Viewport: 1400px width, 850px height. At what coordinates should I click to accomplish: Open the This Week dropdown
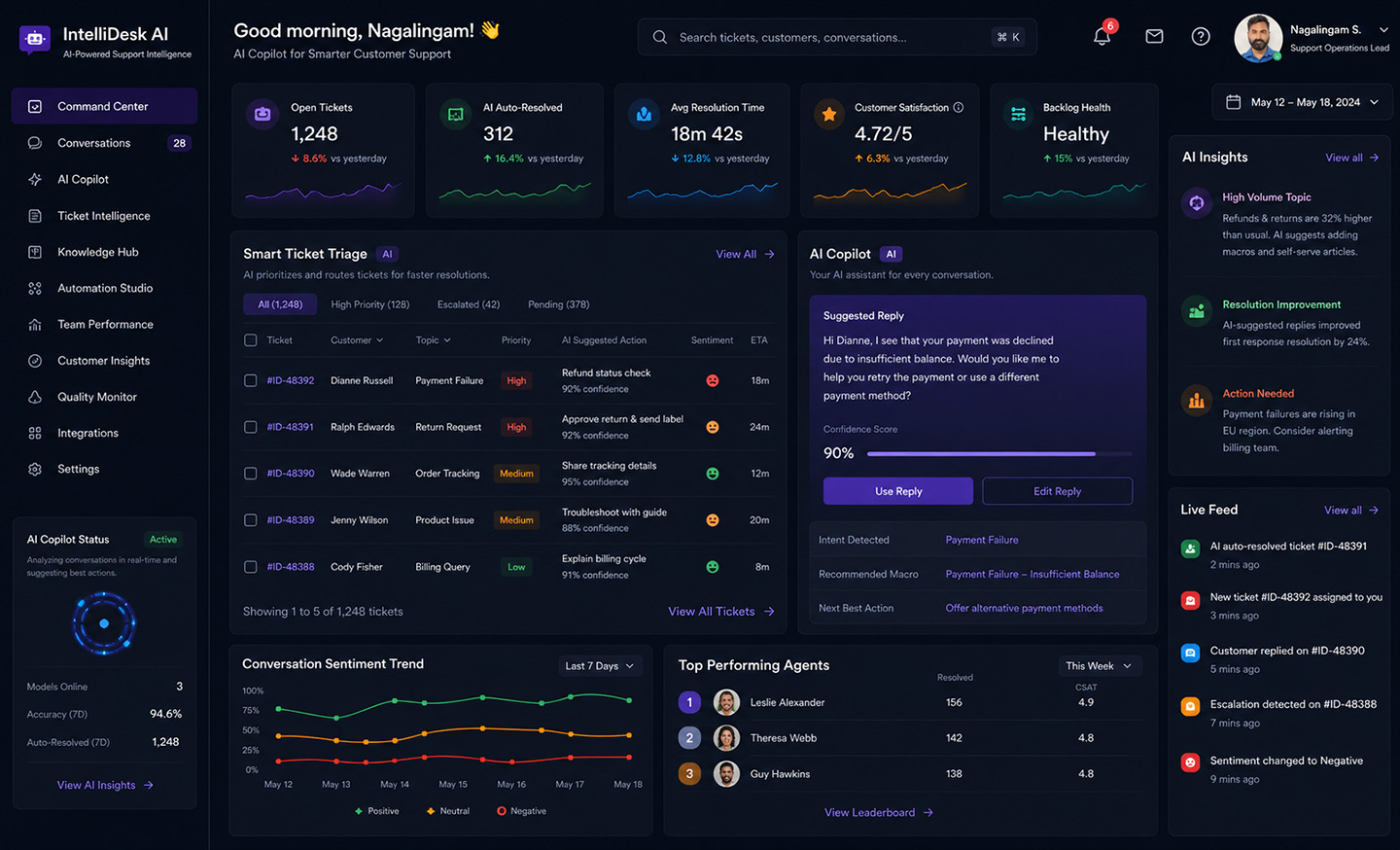[1099, 666]
